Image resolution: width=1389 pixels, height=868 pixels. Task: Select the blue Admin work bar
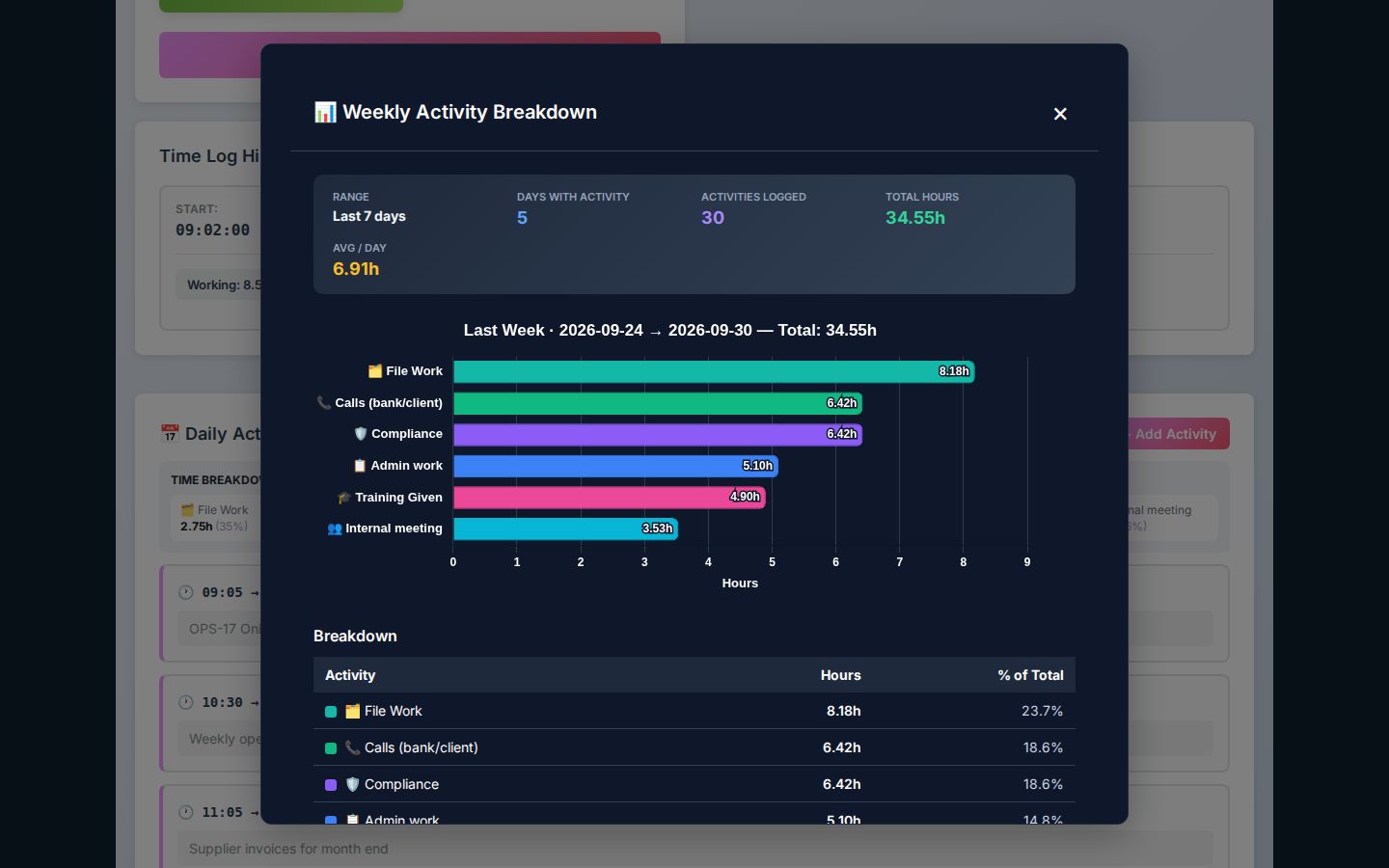tap(615, 466)
